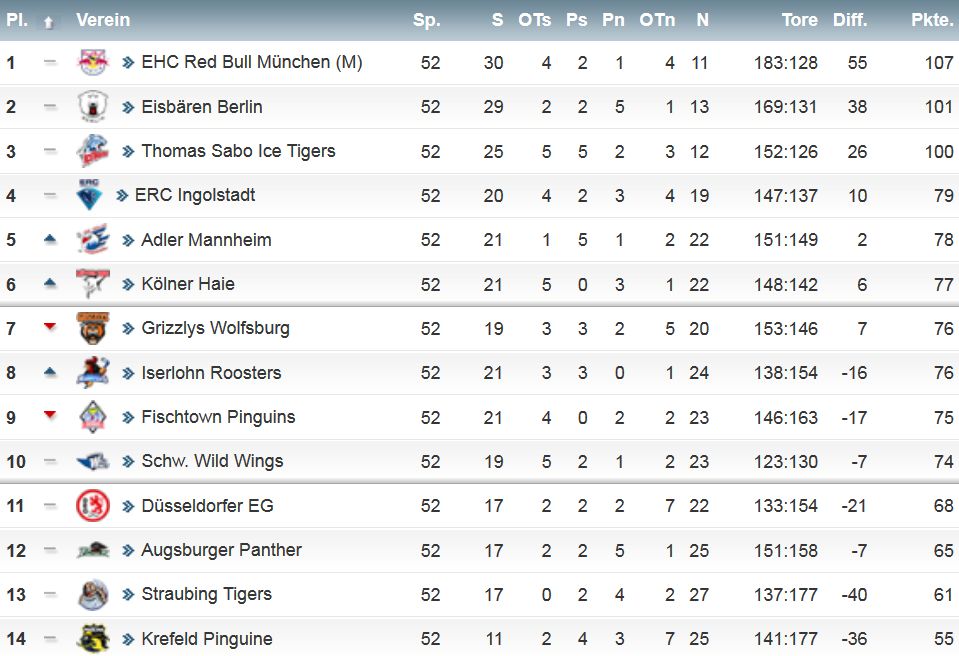Open the Kölner Haie team page
Viewport: 959px width, 656px height.
point(188,284)
